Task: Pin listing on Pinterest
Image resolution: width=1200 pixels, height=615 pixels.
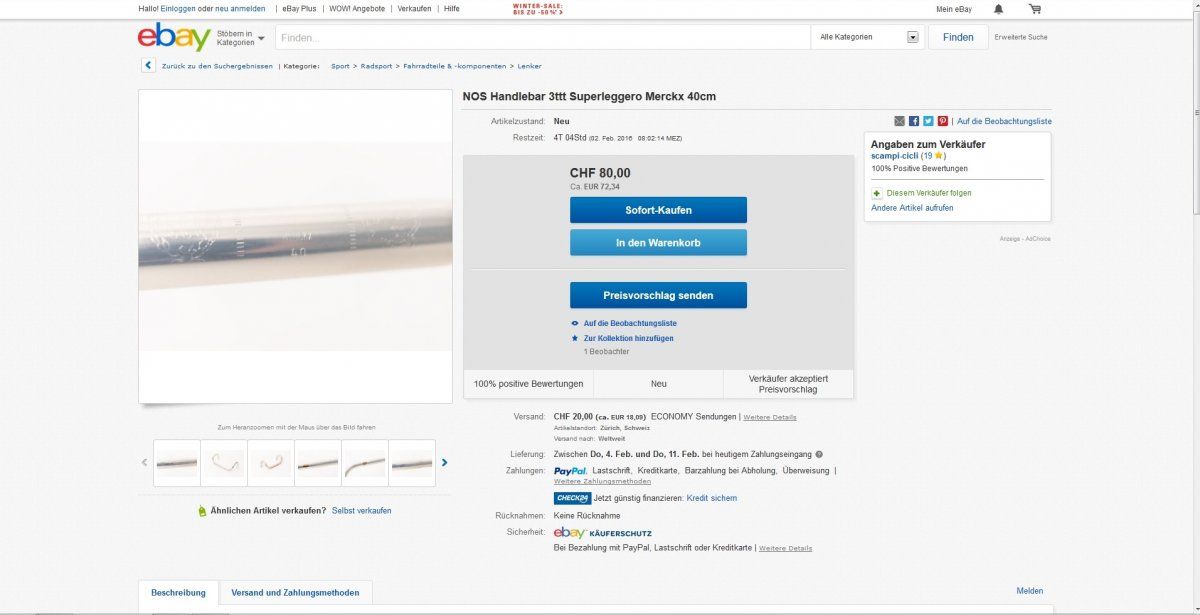Action: point(942,121)
